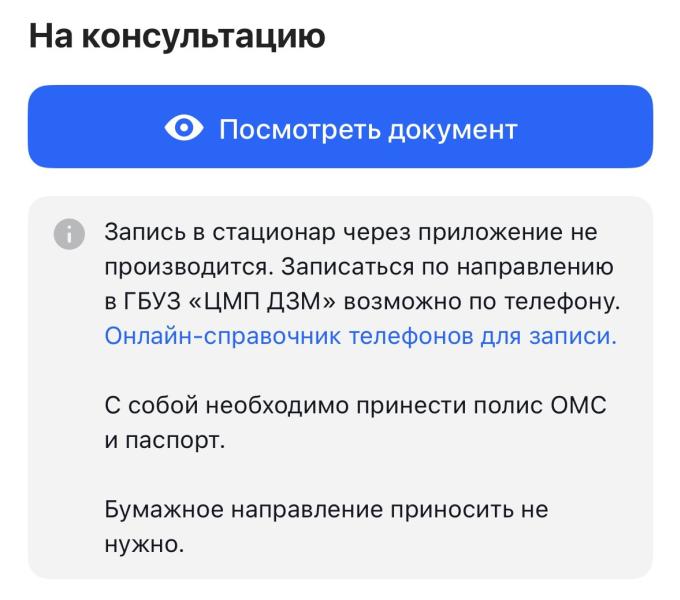
Task: Click the eye icon on the blue button
Action: [x=183, y=128]
